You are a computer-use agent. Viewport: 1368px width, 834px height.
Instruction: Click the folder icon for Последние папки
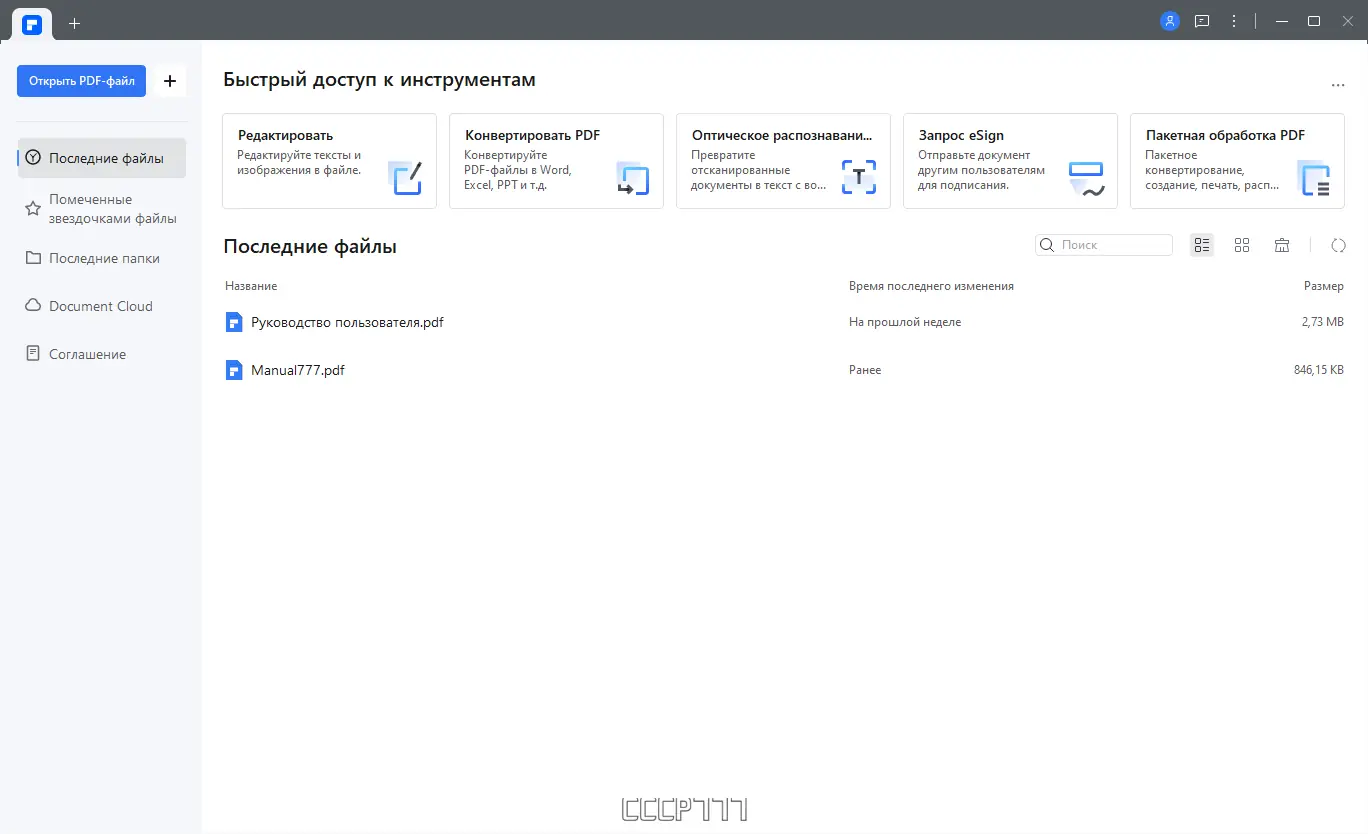click(33, 258)
